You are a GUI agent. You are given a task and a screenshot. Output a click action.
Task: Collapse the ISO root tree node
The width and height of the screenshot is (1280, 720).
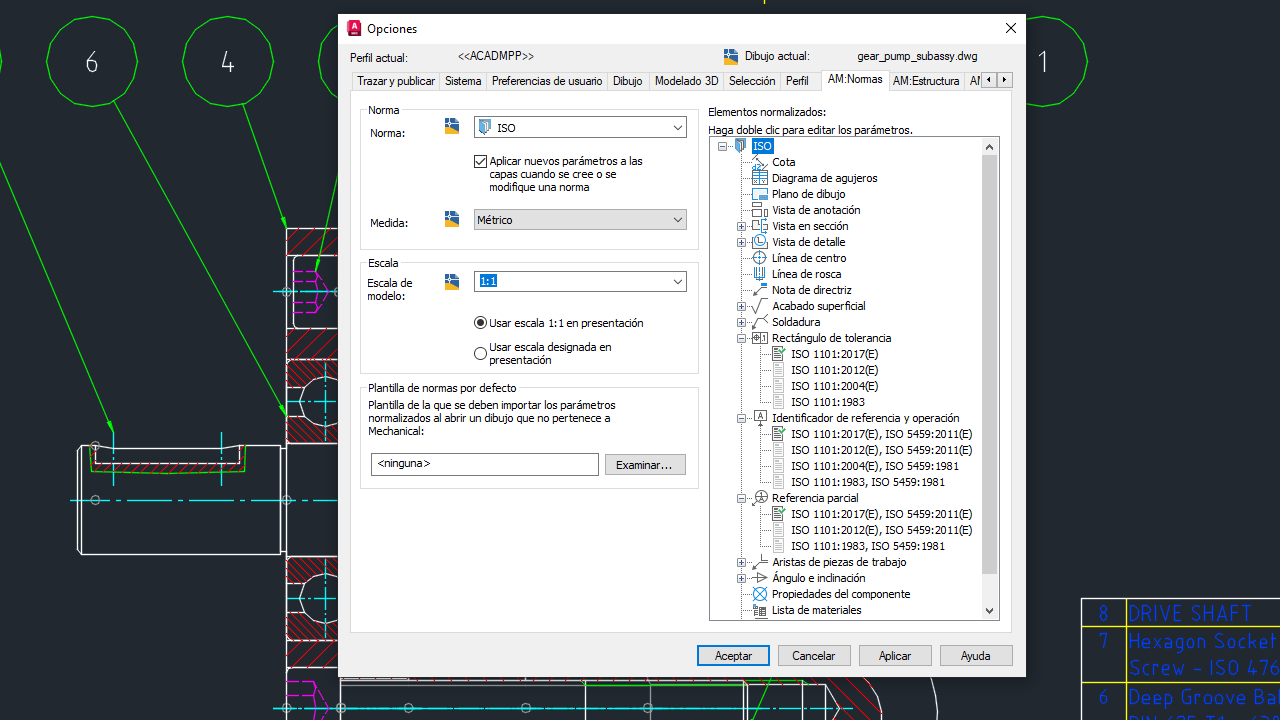(723, 146)
